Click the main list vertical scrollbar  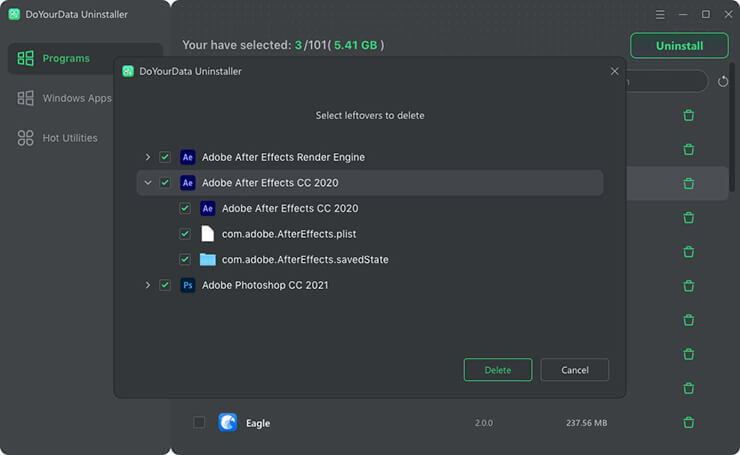coord(732,127)
